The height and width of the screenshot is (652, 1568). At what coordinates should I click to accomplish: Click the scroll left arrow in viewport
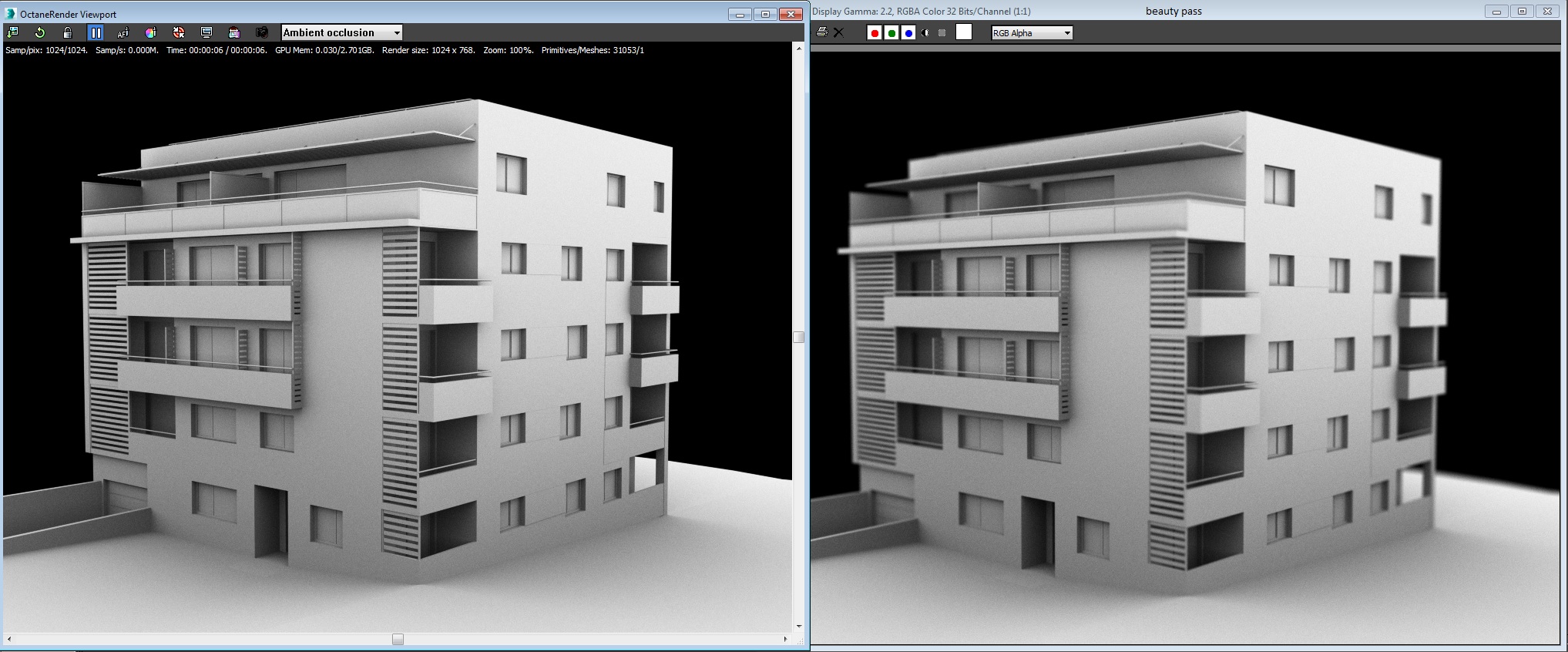[9, 639]
